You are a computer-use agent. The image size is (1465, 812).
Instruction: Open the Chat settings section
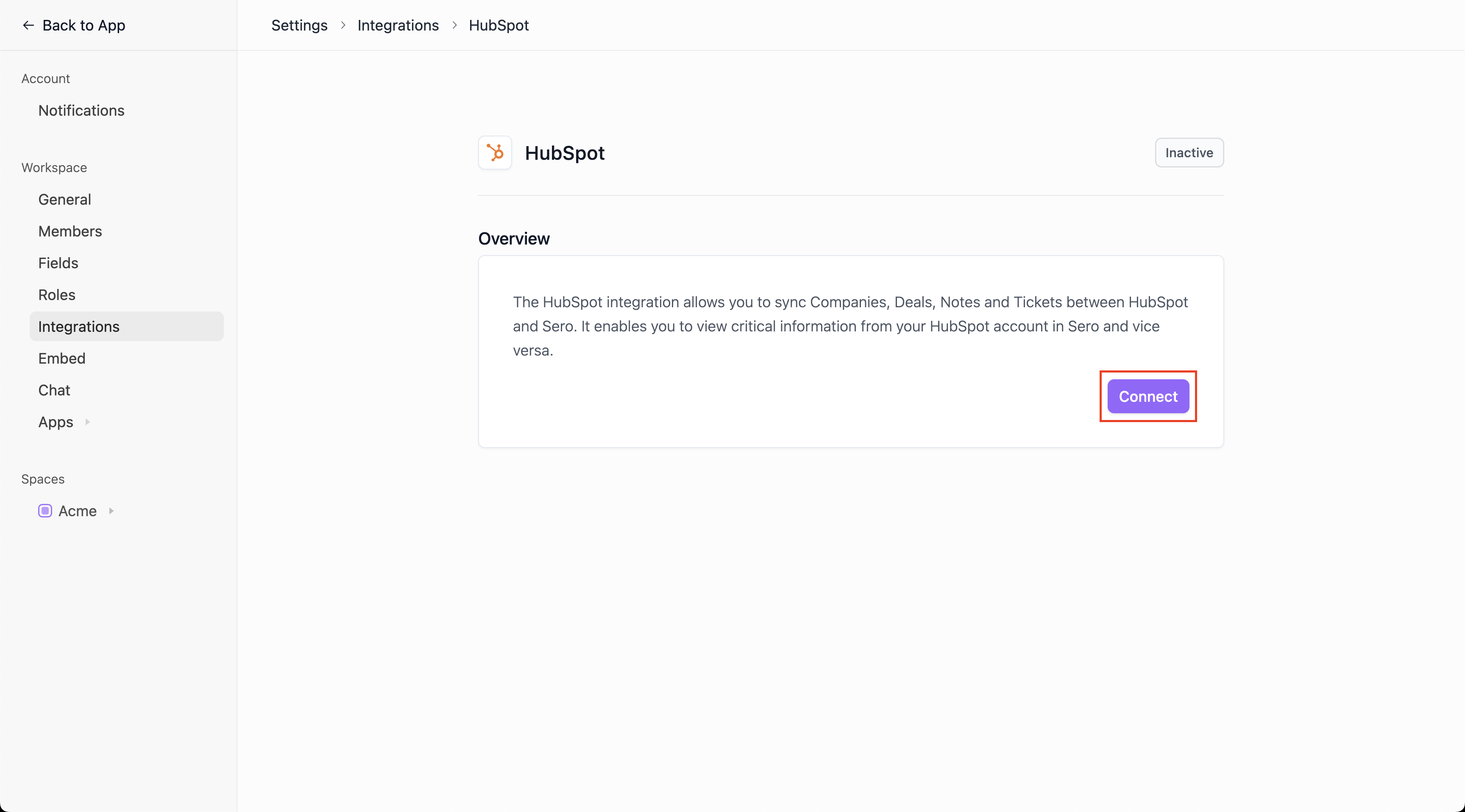click(54, 390)
